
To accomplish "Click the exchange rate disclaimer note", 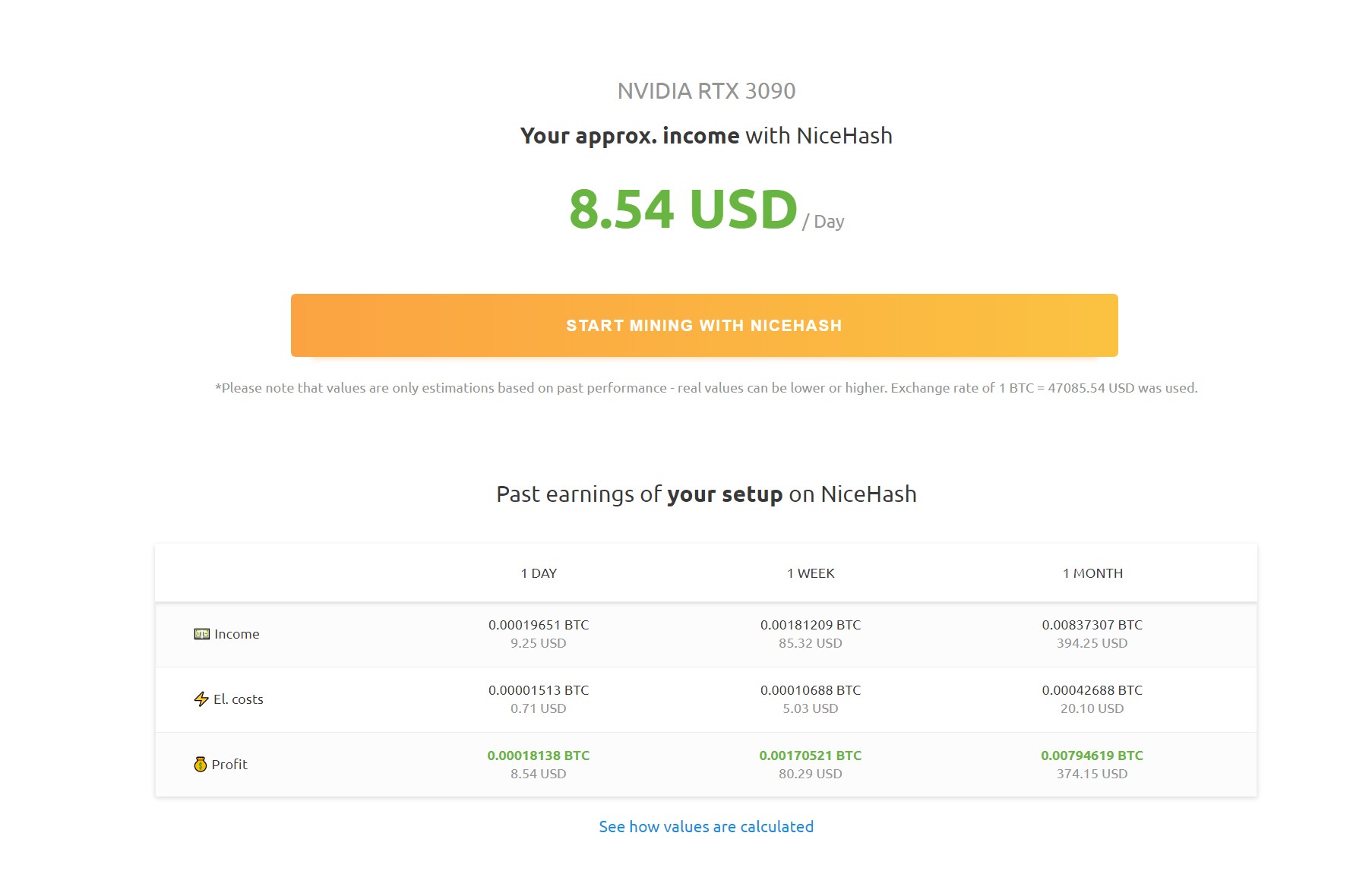I will (x=706, y=388).
